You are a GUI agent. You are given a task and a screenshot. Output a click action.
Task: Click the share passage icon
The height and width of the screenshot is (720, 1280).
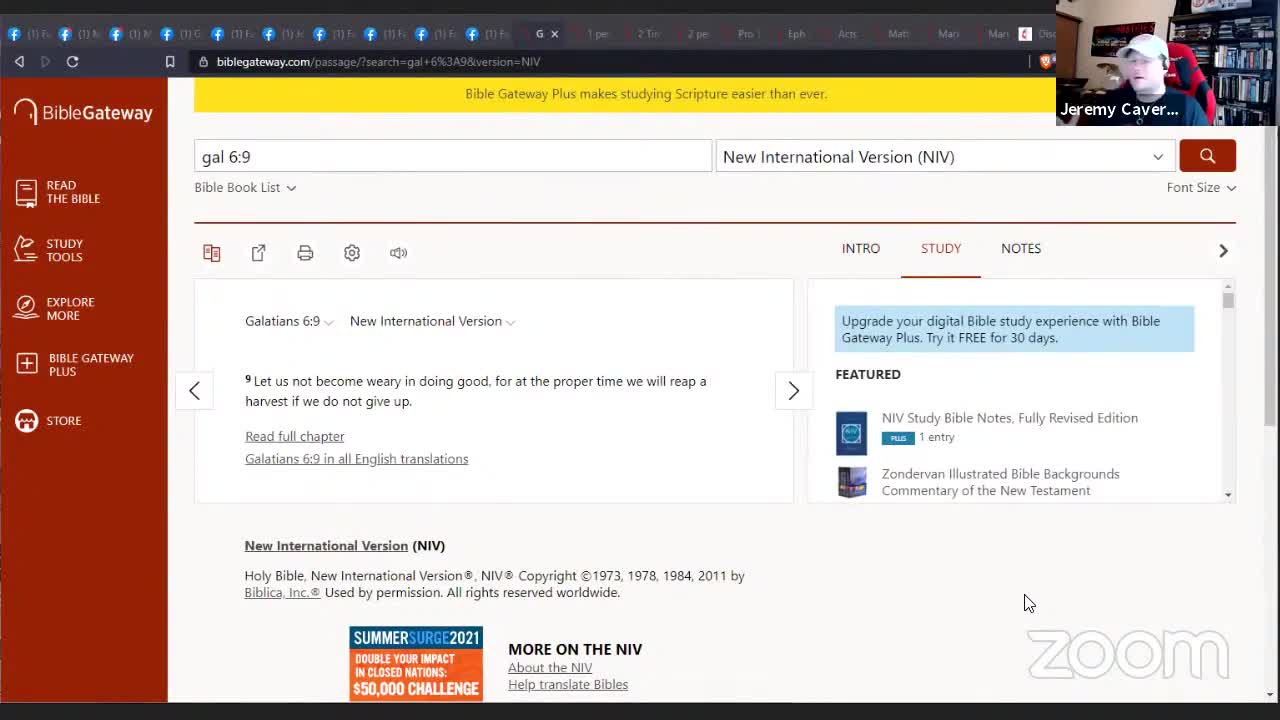259,253
